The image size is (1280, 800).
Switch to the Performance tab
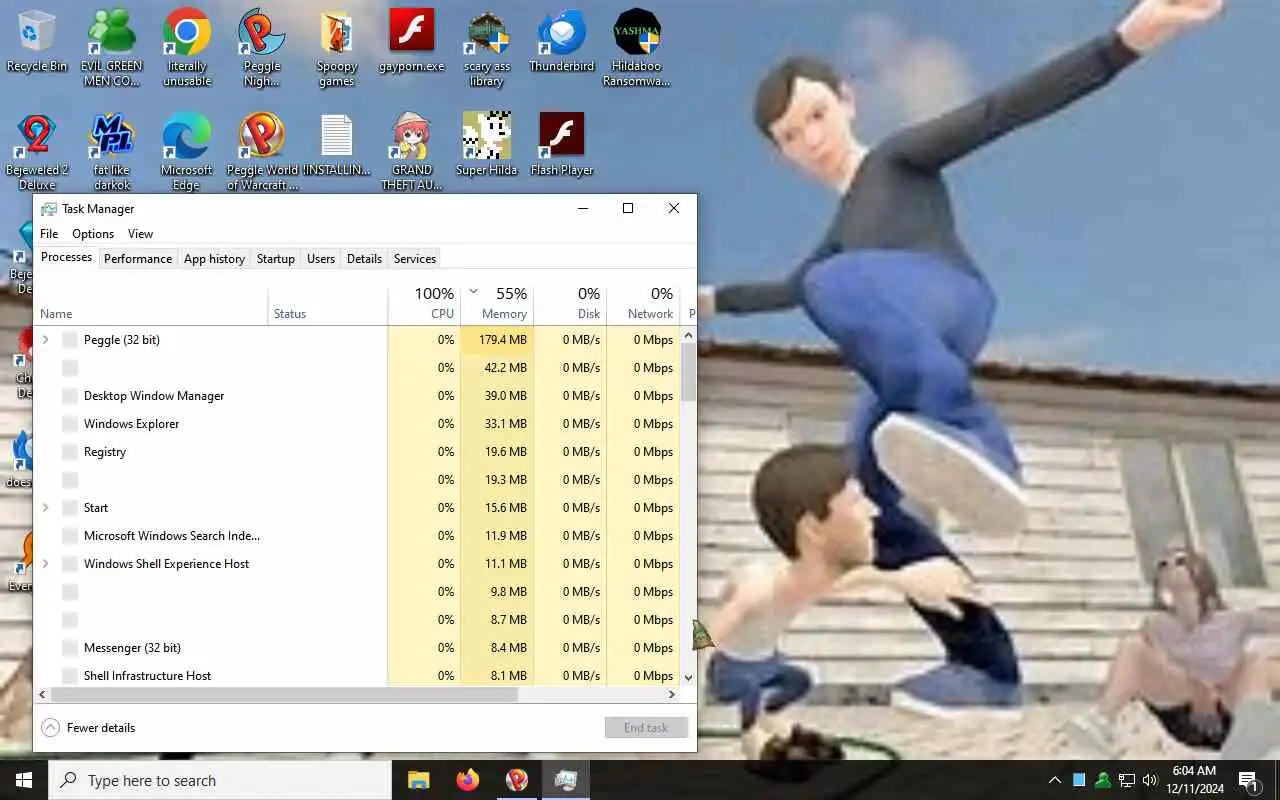pyautogui.click(x=138, y=259)
